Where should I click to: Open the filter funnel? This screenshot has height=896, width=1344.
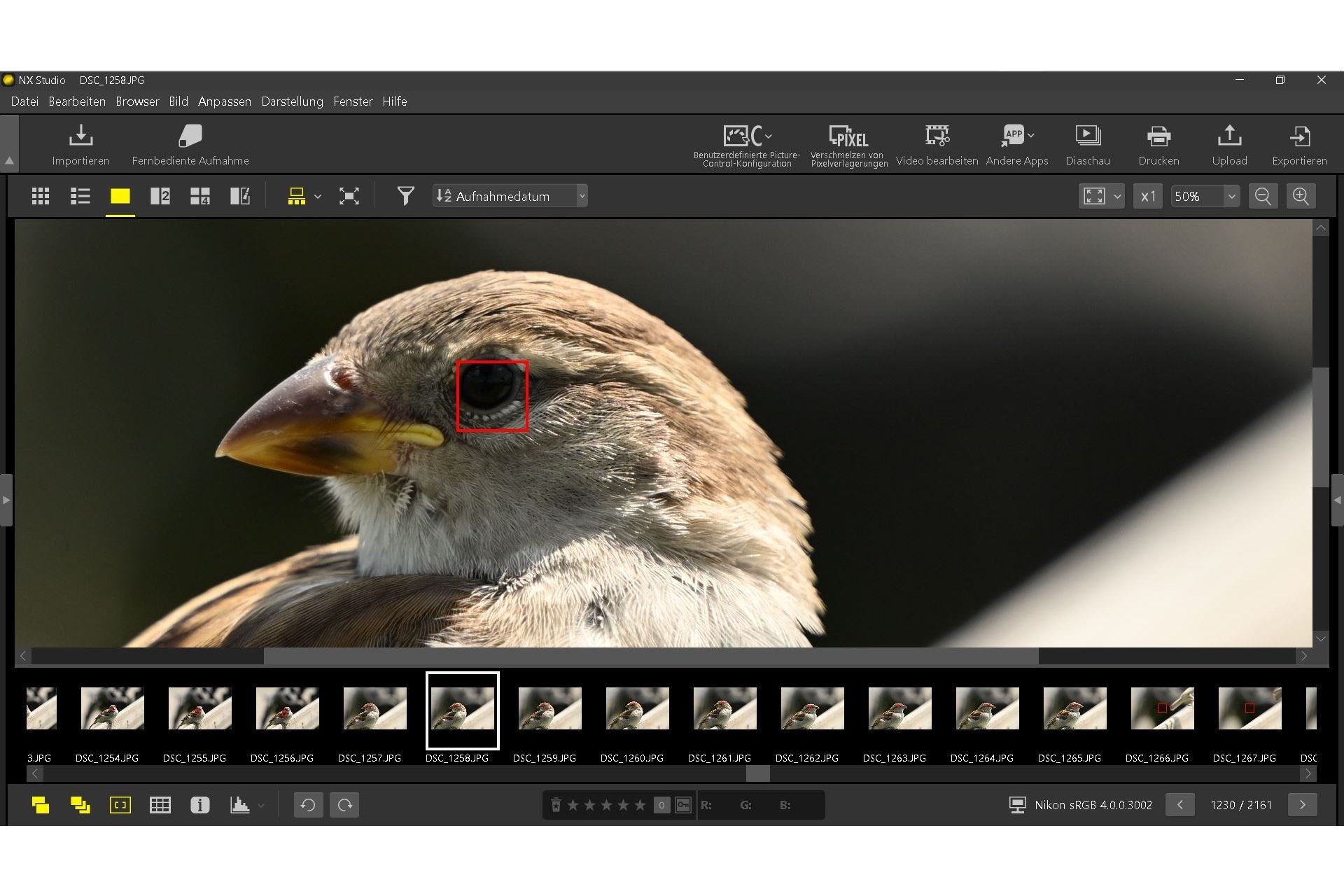point(405,196)
